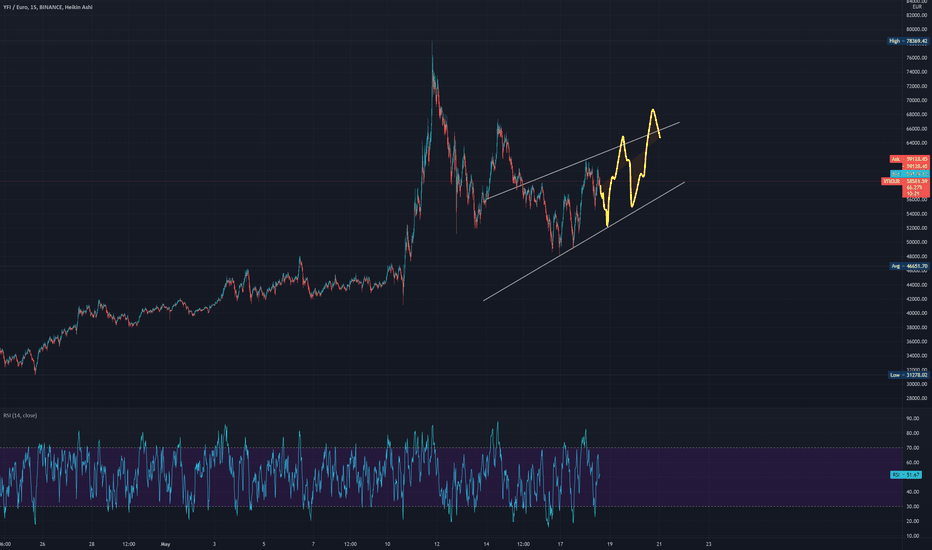Click the 19 date on the time axis
Image resolution: width=932 pixels, height=550 pixels.
point(609,543)
